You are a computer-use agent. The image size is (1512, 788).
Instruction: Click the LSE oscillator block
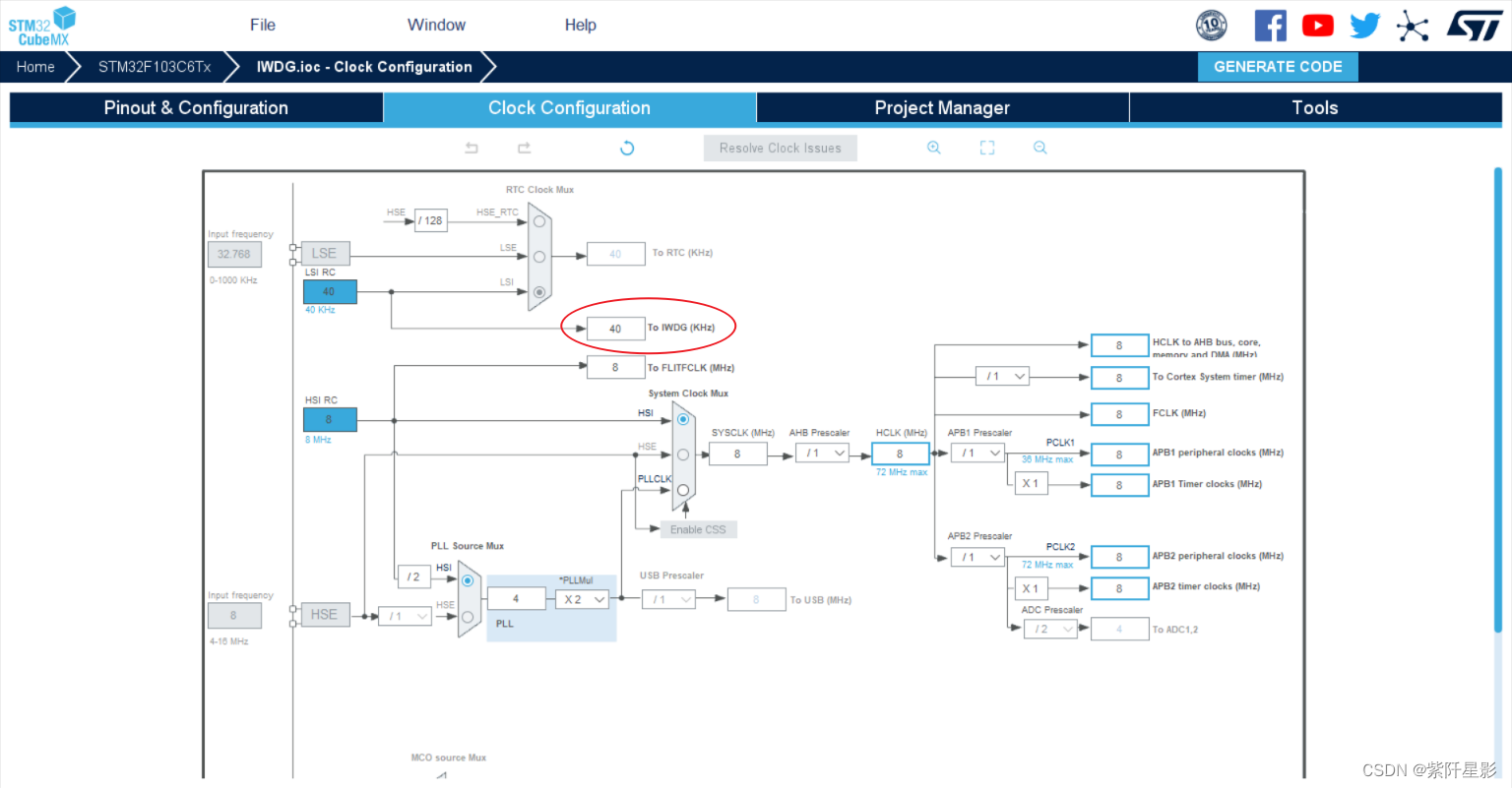(325, 254)
